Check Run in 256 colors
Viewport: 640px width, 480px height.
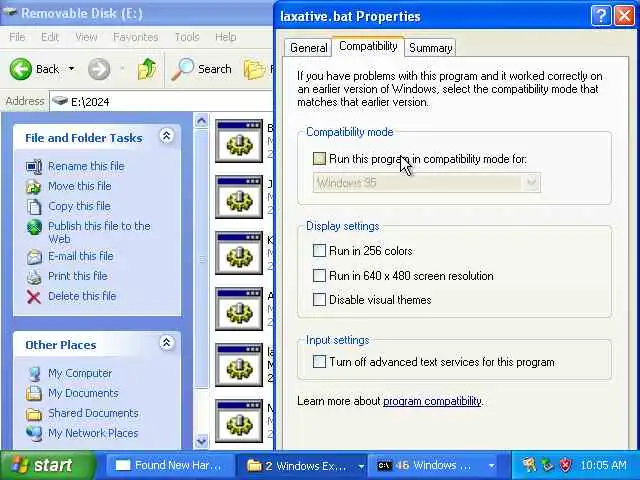pos(319,251)
